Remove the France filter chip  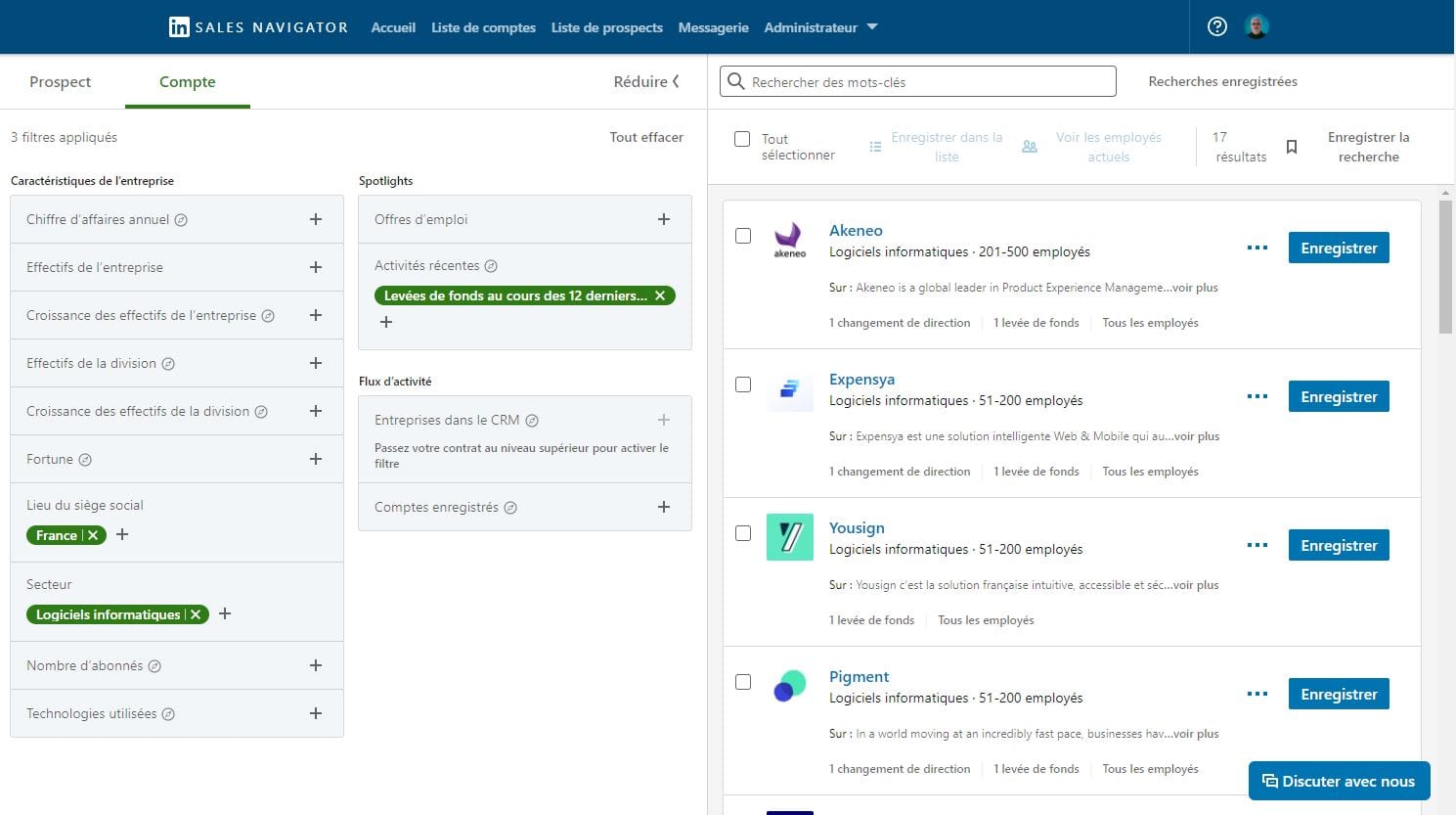[93, 535]
